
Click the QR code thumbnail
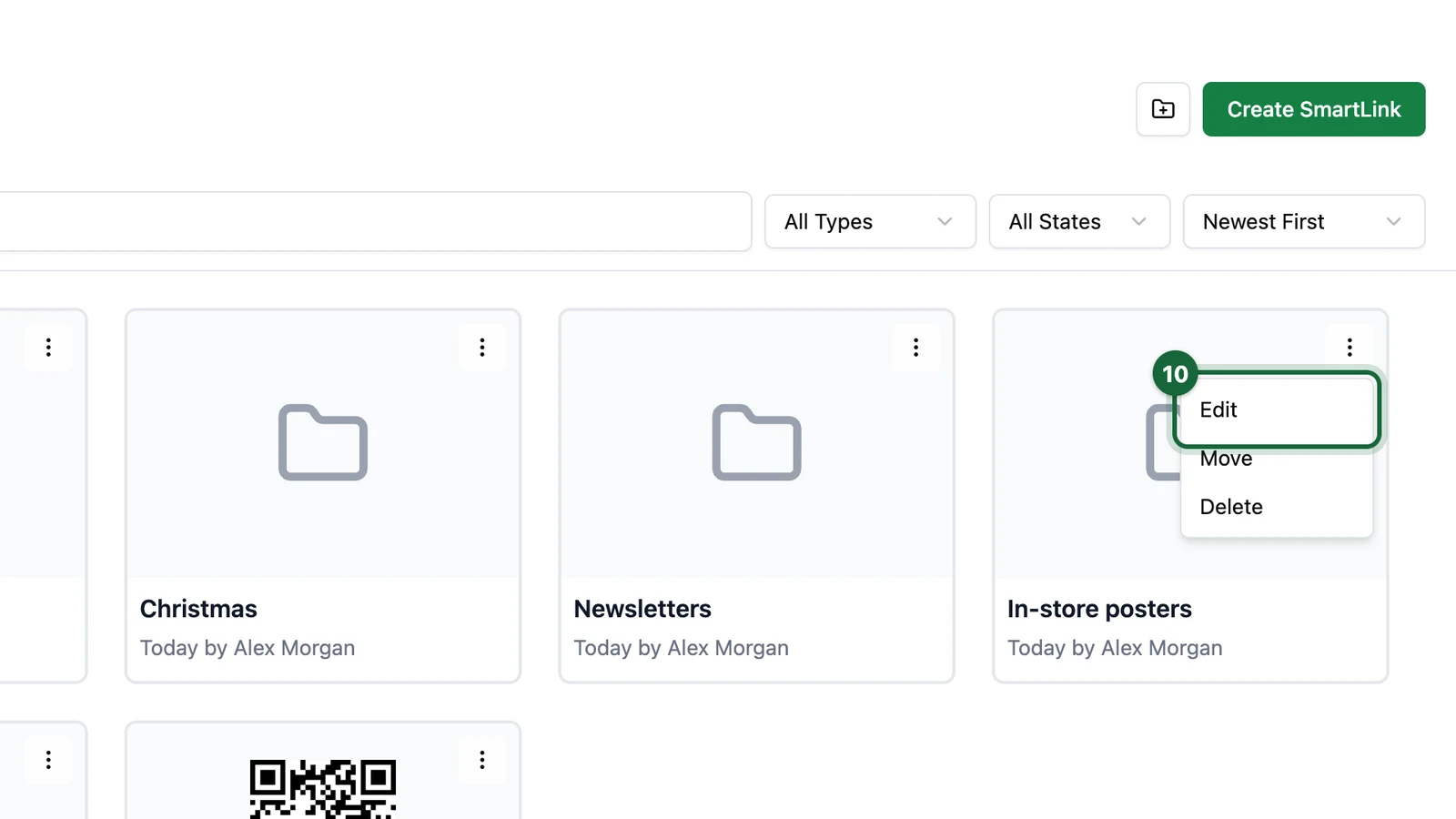(323, 789)
